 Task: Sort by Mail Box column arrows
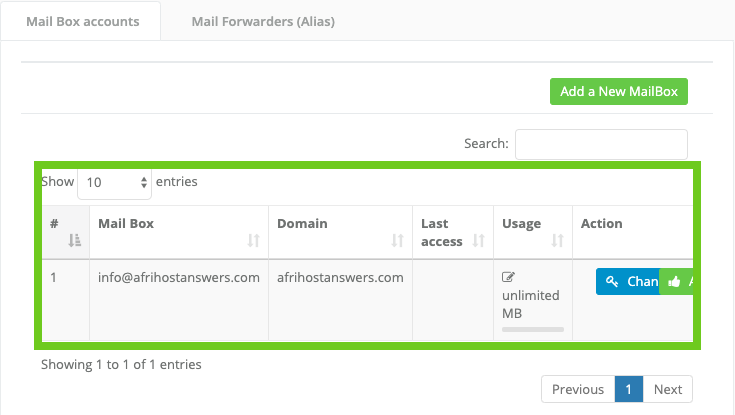[253, 240]
